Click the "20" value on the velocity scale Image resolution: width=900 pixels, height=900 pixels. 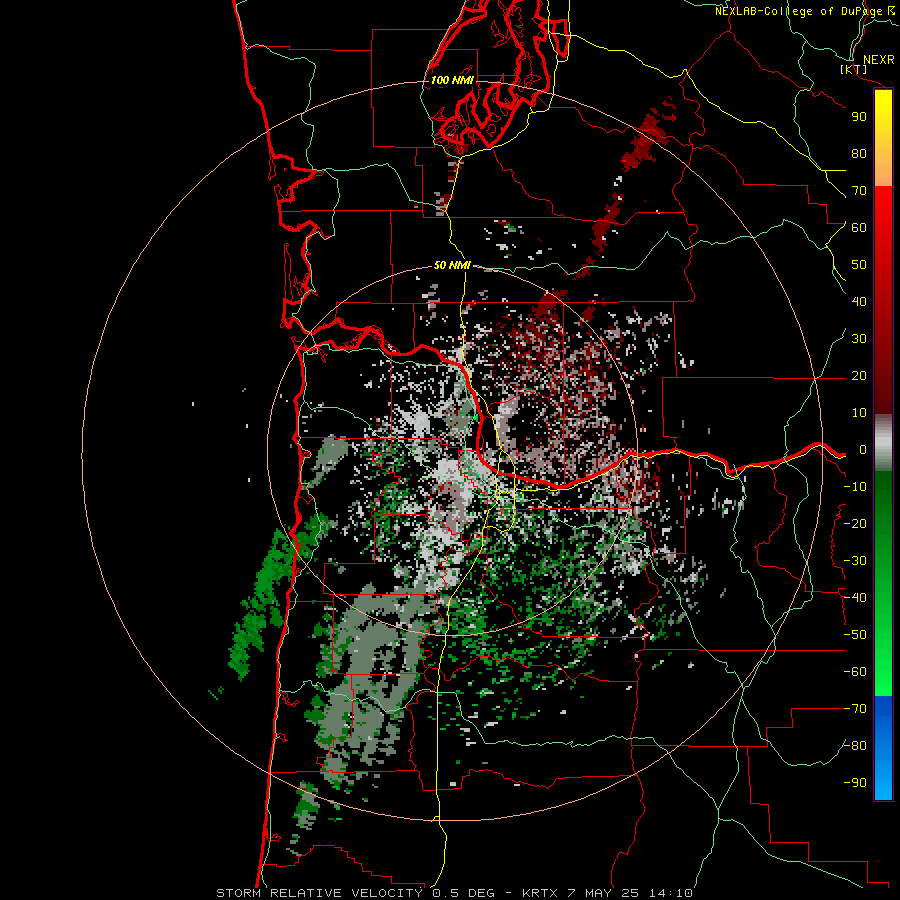[859, 376]
